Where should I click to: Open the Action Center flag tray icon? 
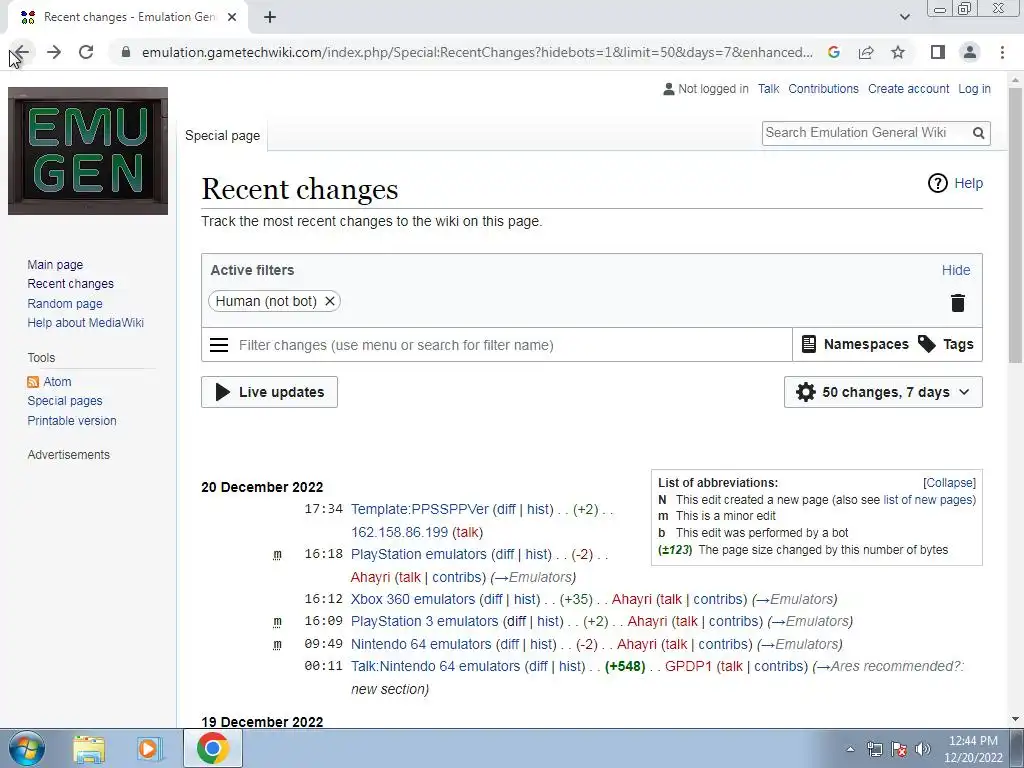click(899, 749)
